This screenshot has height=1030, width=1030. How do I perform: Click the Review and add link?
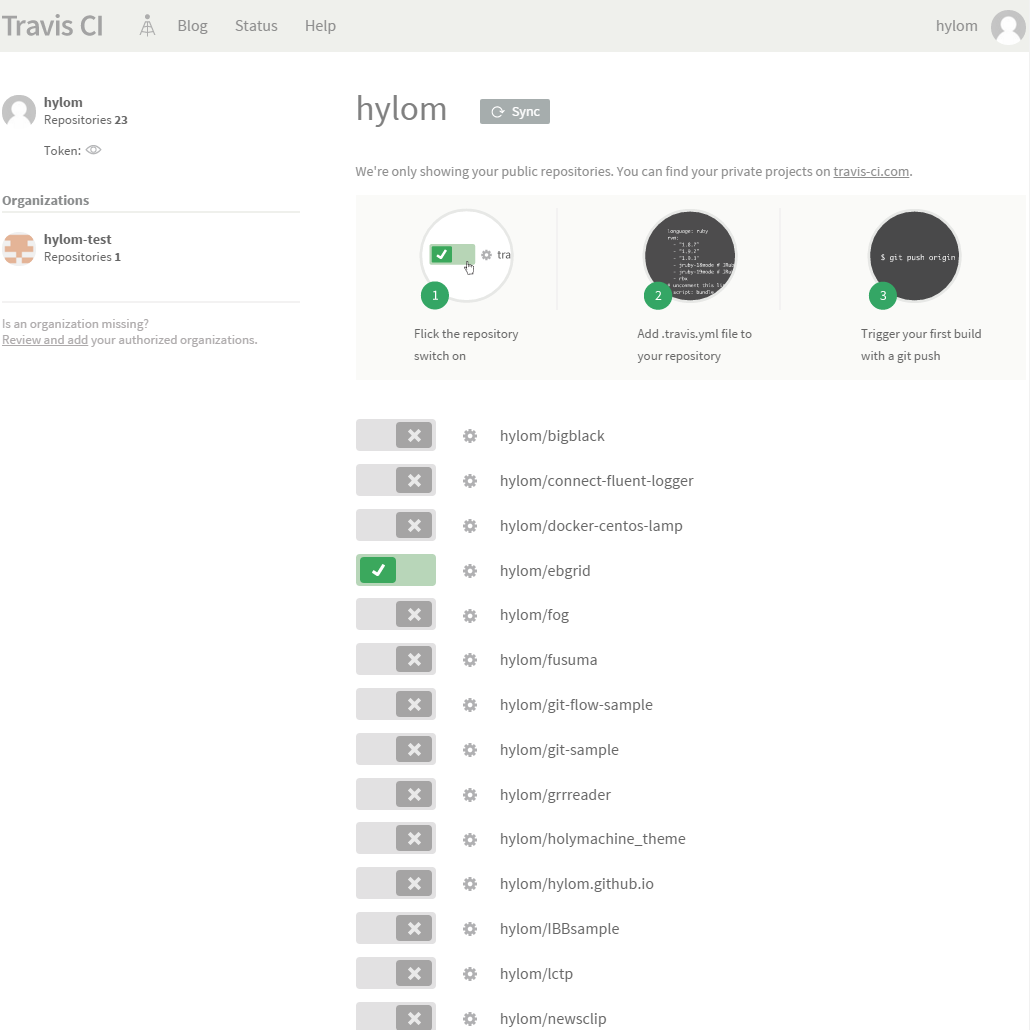coord(45,340)
